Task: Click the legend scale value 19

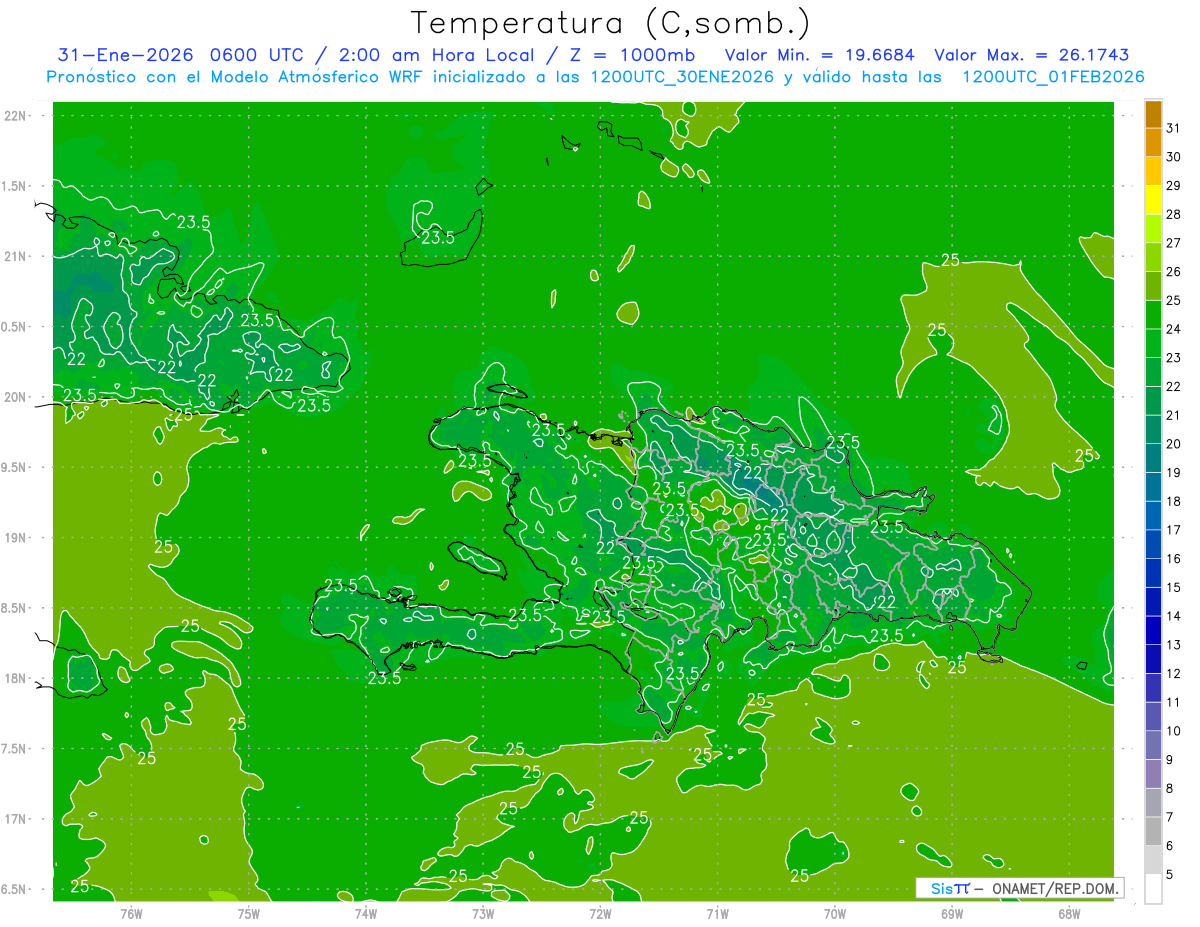Action: 1173,472
